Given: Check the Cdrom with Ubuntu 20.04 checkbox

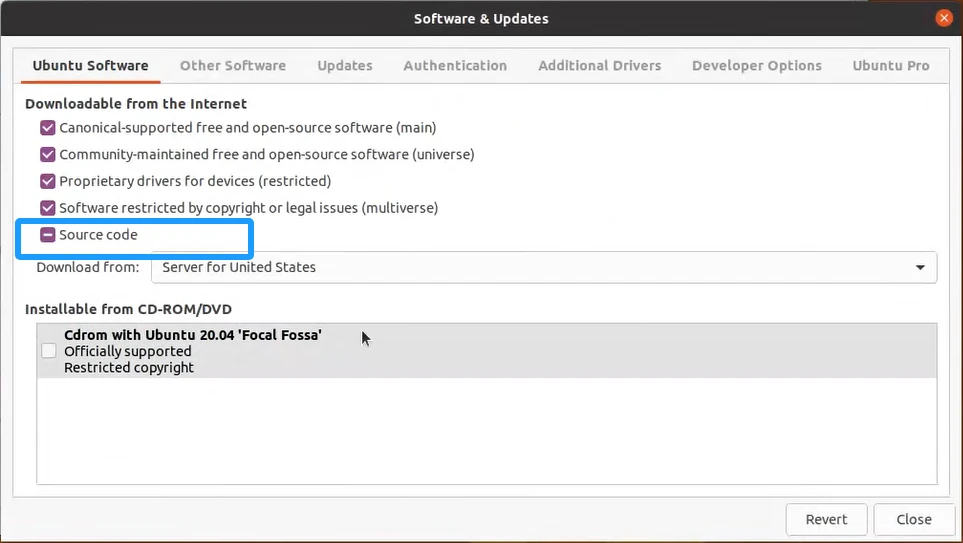Looking at the screenshot, I should coord(49,351).
